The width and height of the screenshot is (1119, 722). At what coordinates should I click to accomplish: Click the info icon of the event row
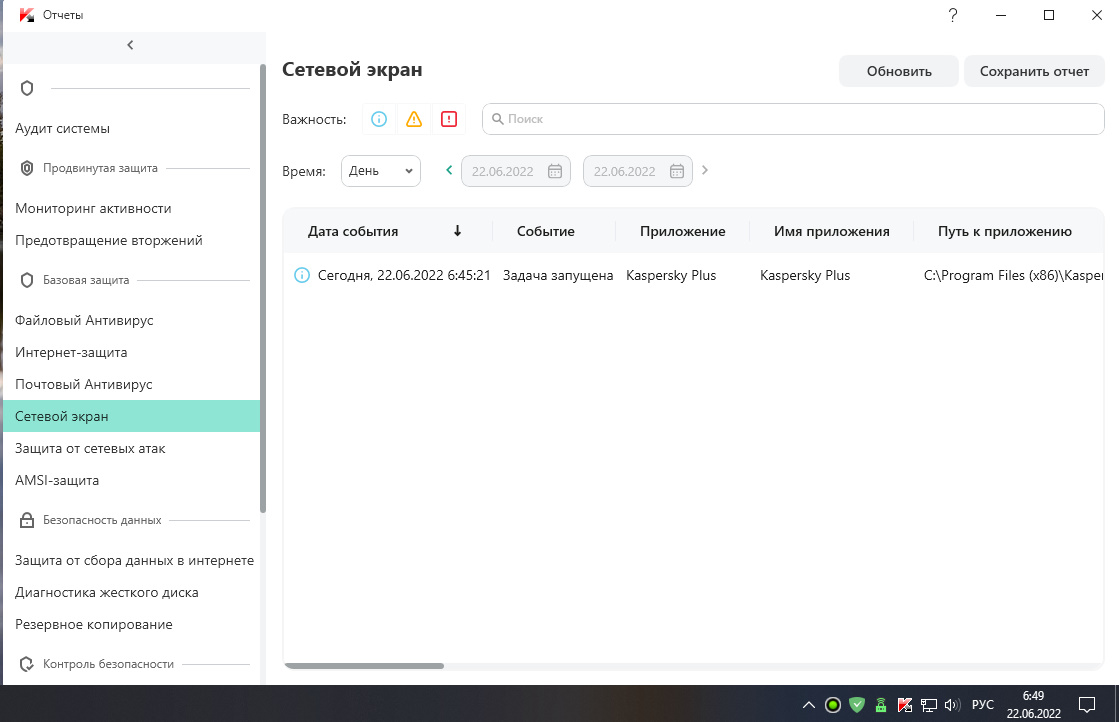coord(302,275)
